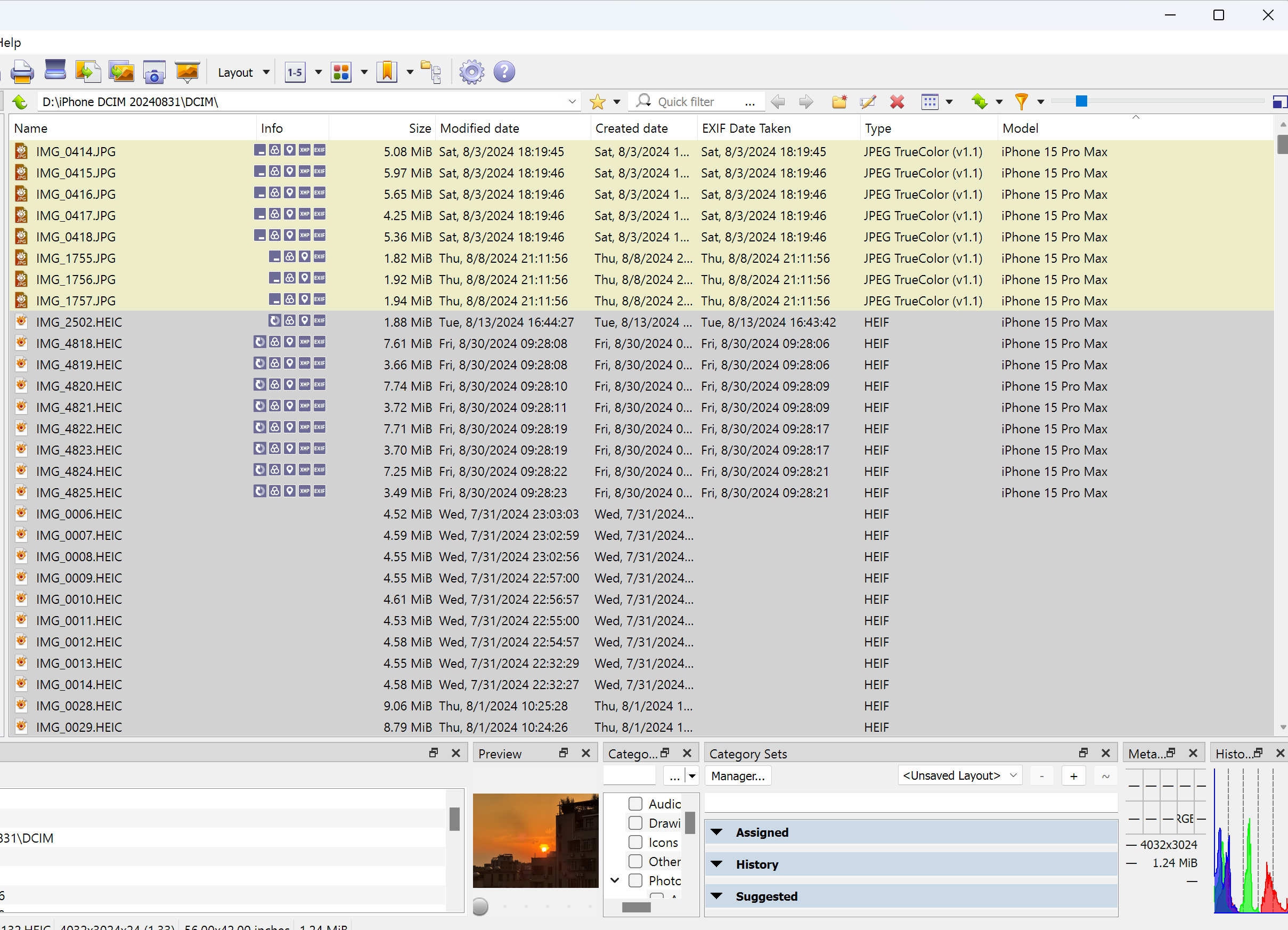Tick the Icons category checkbox
1288x930 pixels.
635,842
